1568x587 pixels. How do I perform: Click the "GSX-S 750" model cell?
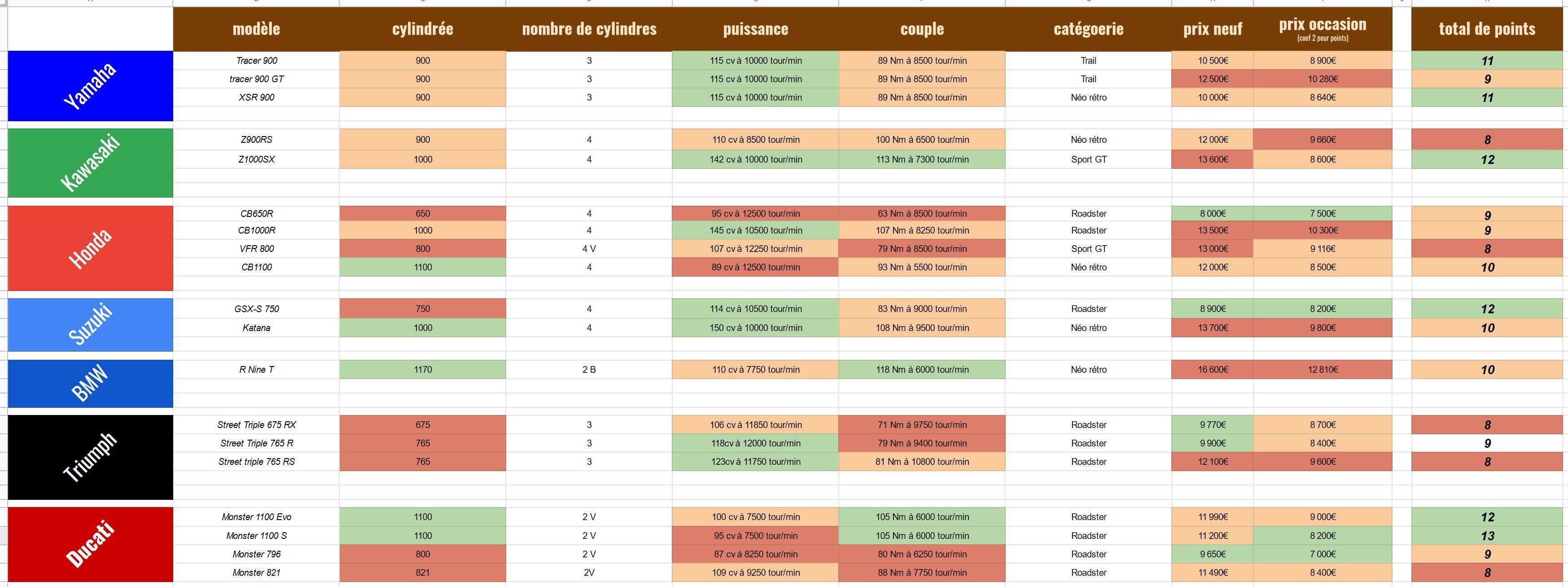[x=256, y=309]
